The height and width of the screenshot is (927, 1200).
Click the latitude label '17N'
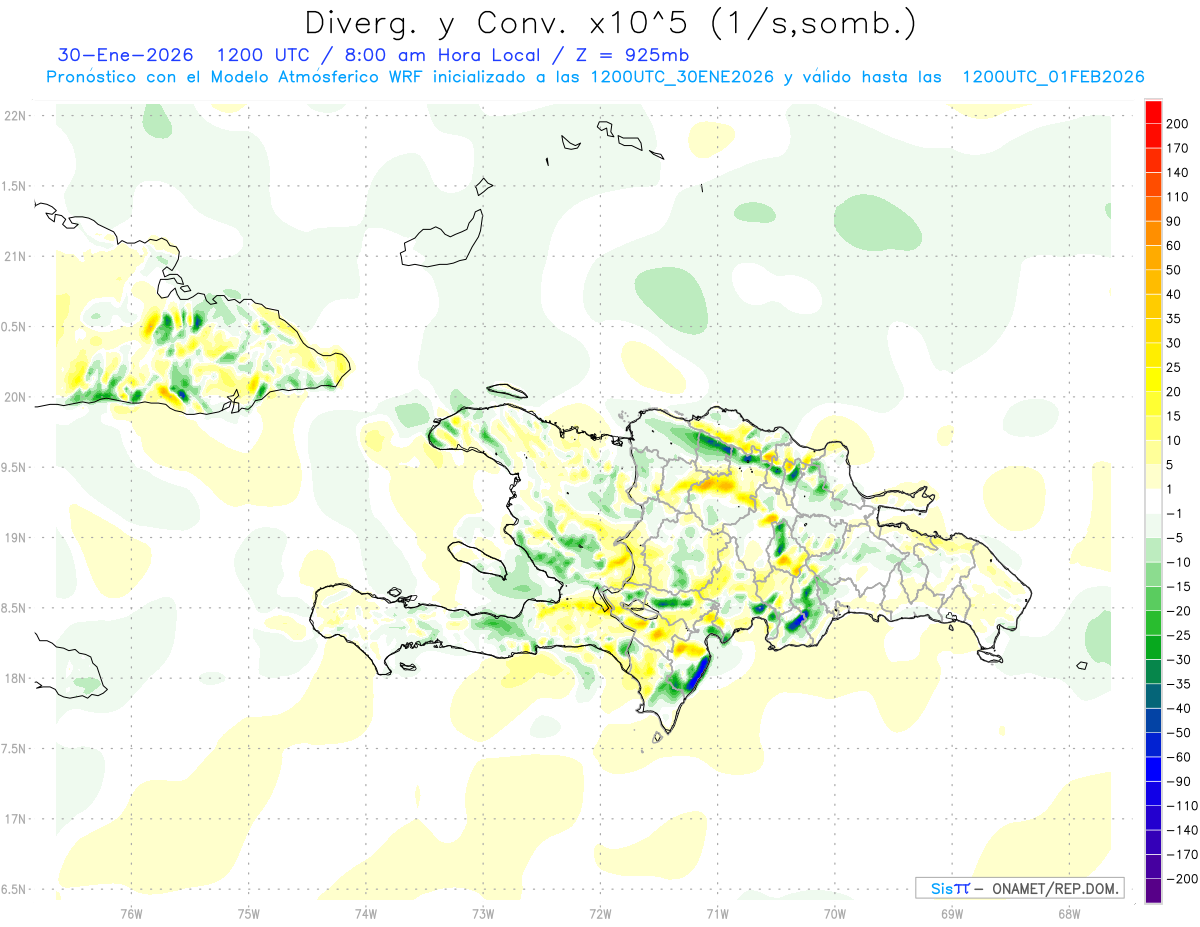[15, 819]
